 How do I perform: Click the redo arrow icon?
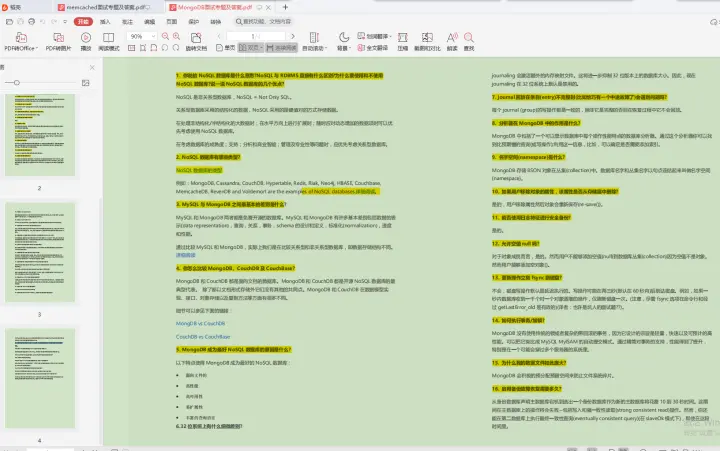[x=54, y=22]
